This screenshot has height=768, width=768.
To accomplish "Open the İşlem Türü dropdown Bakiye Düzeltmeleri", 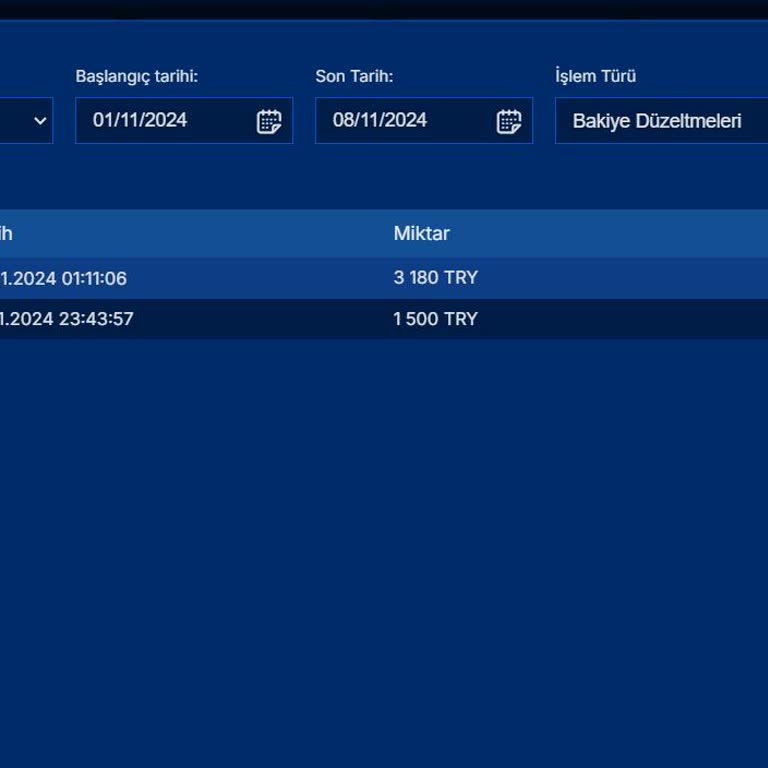I will pos(662,120).
